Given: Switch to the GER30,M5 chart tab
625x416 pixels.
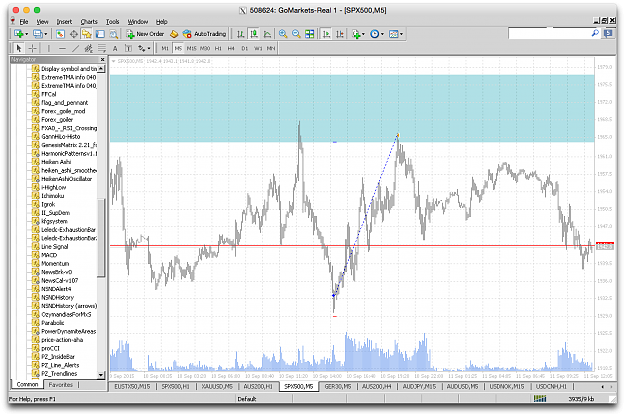Looking at the screenshot, I should tap(338, 387).
